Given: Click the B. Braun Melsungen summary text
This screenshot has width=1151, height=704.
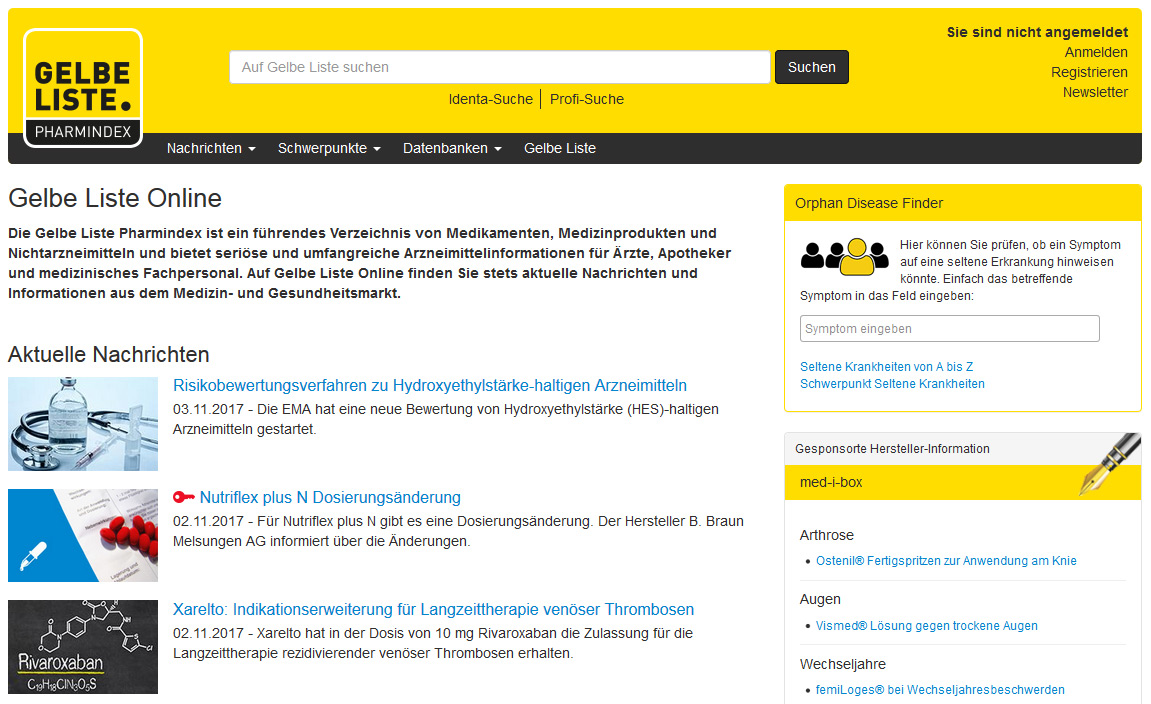Looking at the screenshot, I should pos(458,531).
